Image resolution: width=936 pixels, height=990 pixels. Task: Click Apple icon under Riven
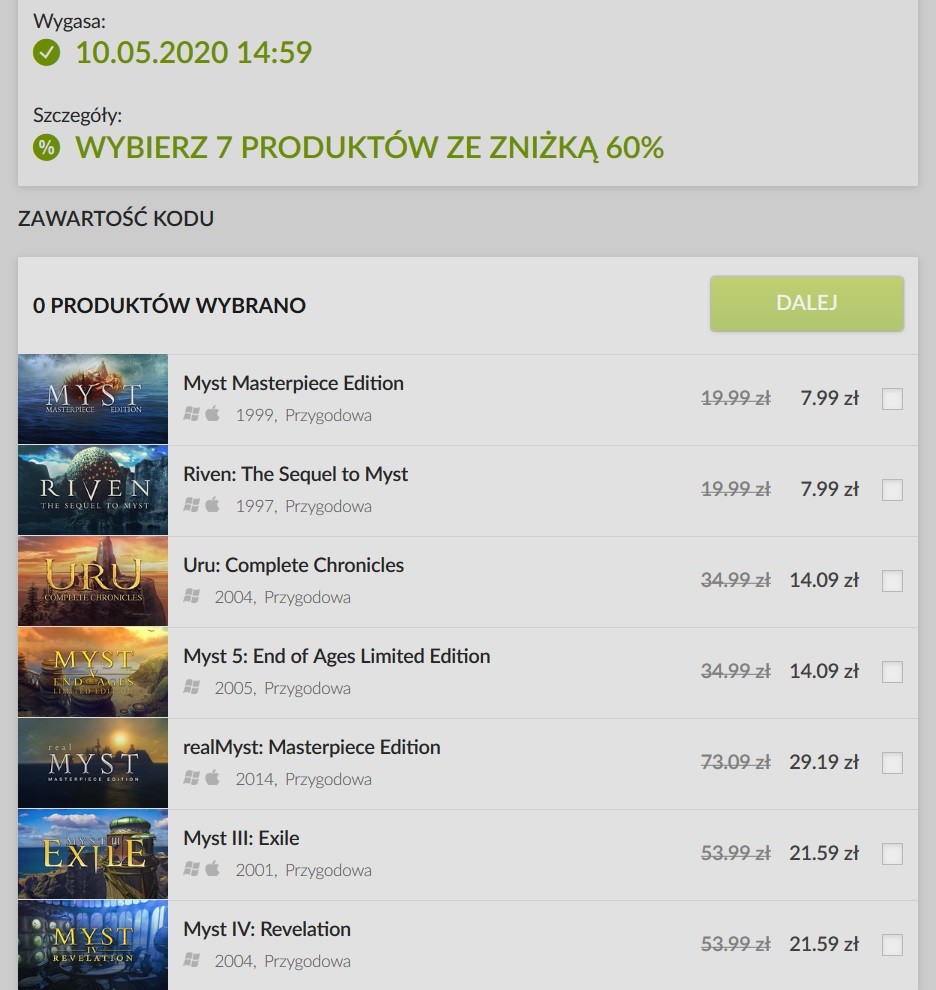213,504
